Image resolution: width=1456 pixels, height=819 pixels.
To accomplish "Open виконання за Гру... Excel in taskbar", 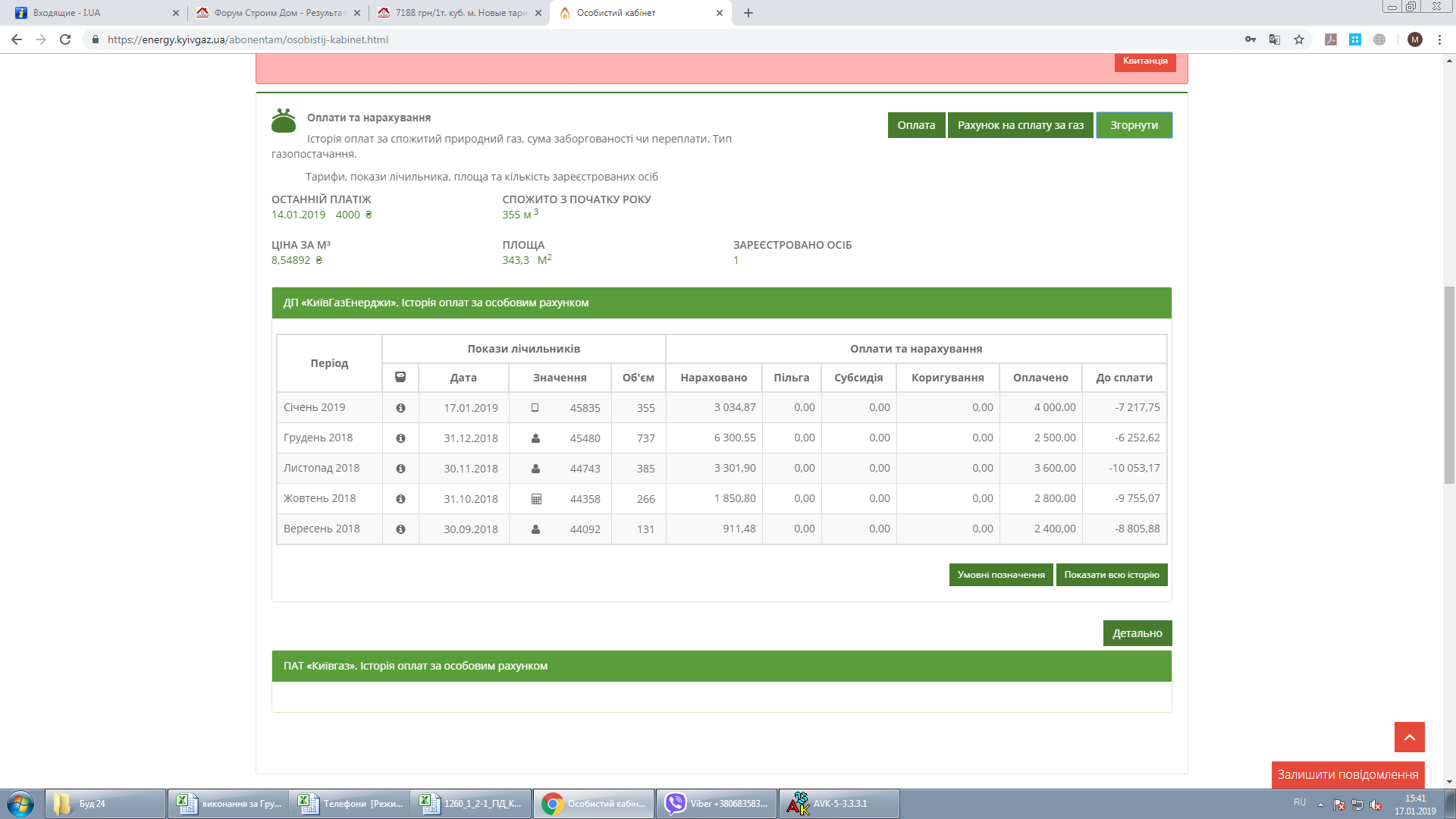I will pyautogui.click(x=228, y=804).
